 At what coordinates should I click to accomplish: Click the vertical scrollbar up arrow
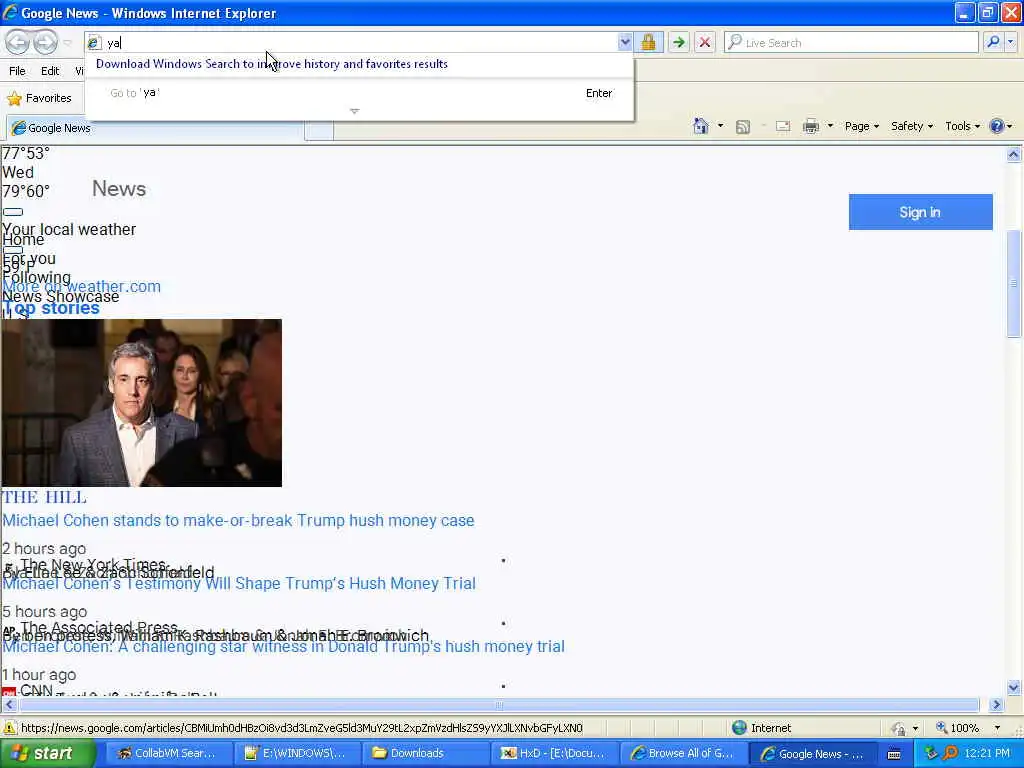point(1014,155)
